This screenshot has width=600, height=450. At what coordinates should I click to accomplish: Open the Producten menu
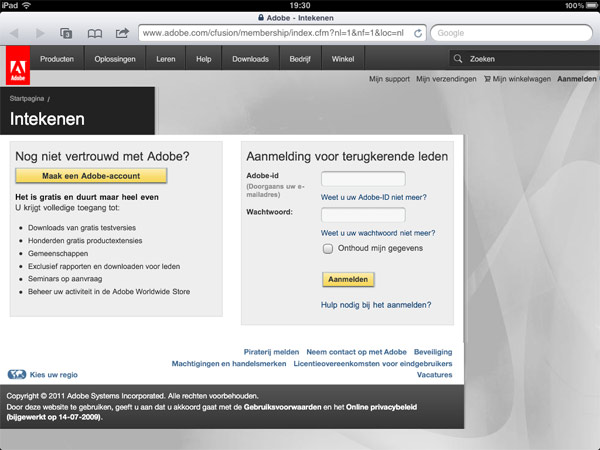coord(57,59)
